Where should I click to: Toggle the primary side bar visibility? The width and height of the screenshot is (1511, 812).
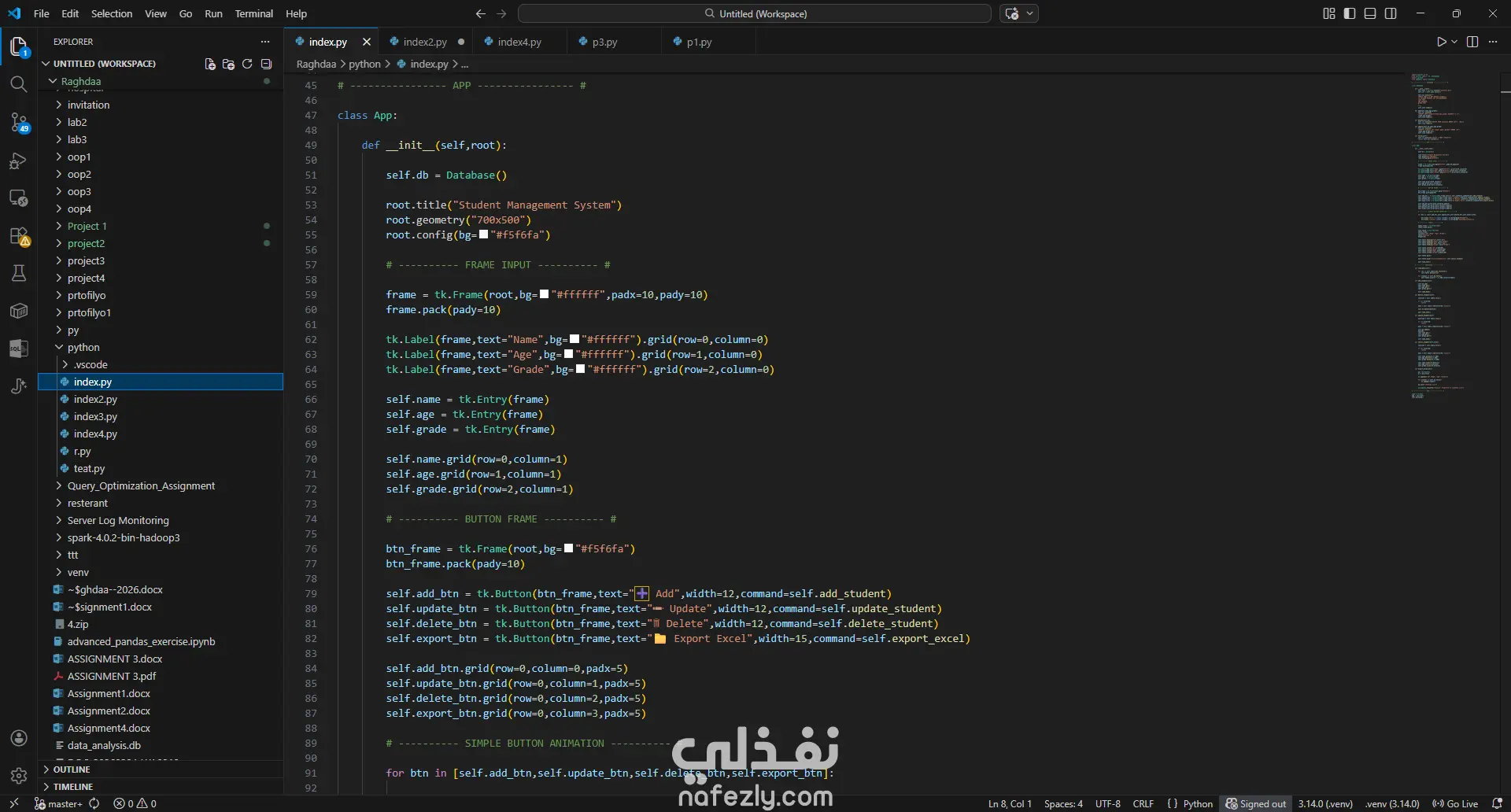1350,13
